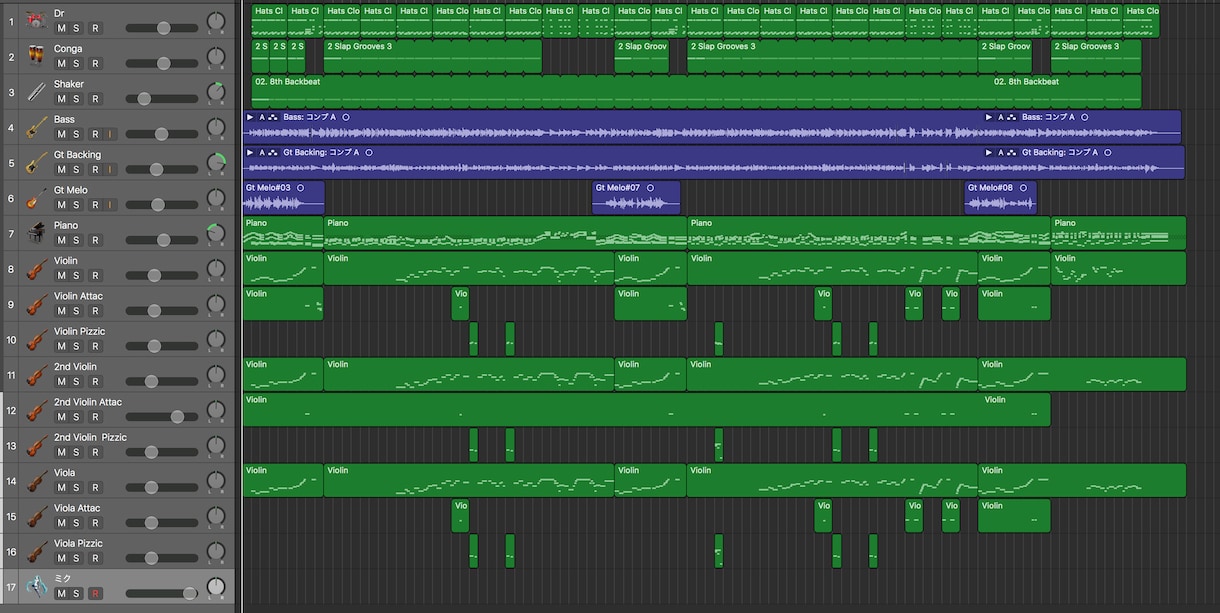Click the 2nd Violin track's instrument icon
1220x613 pixels.
click(37, 374)
